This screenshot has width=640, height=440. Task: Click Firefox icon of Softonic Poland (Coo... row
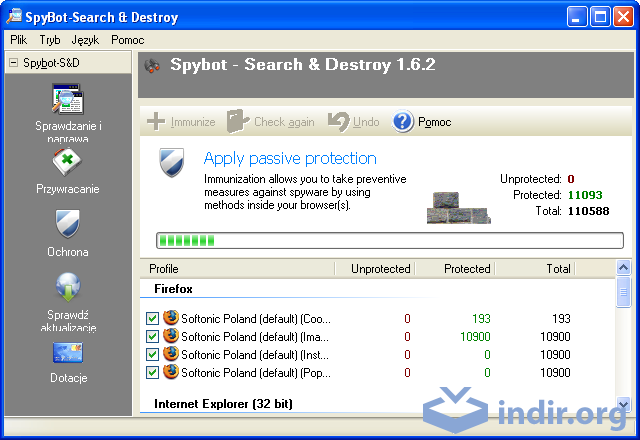(171, 318)
